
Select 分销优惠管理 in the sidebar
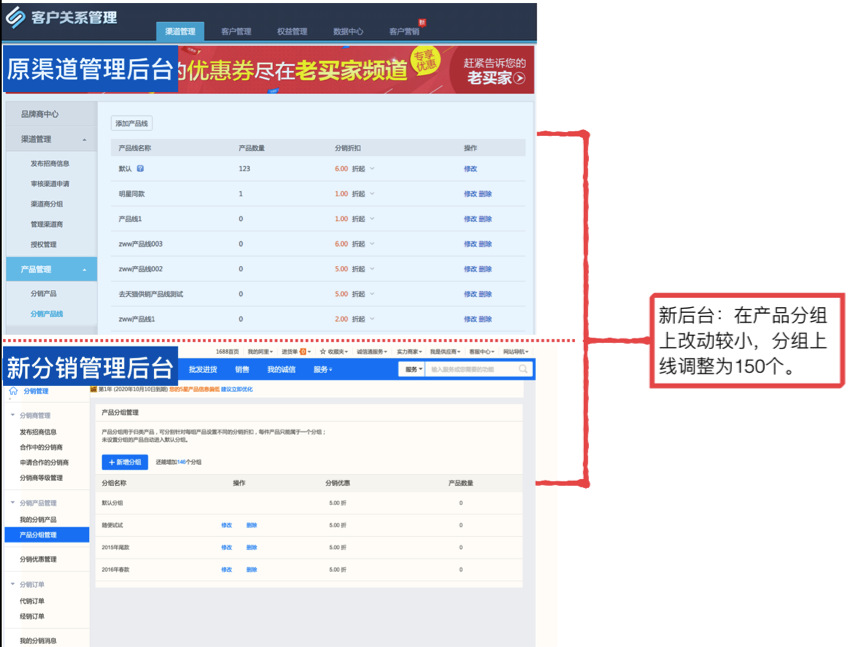click(38, 559)
